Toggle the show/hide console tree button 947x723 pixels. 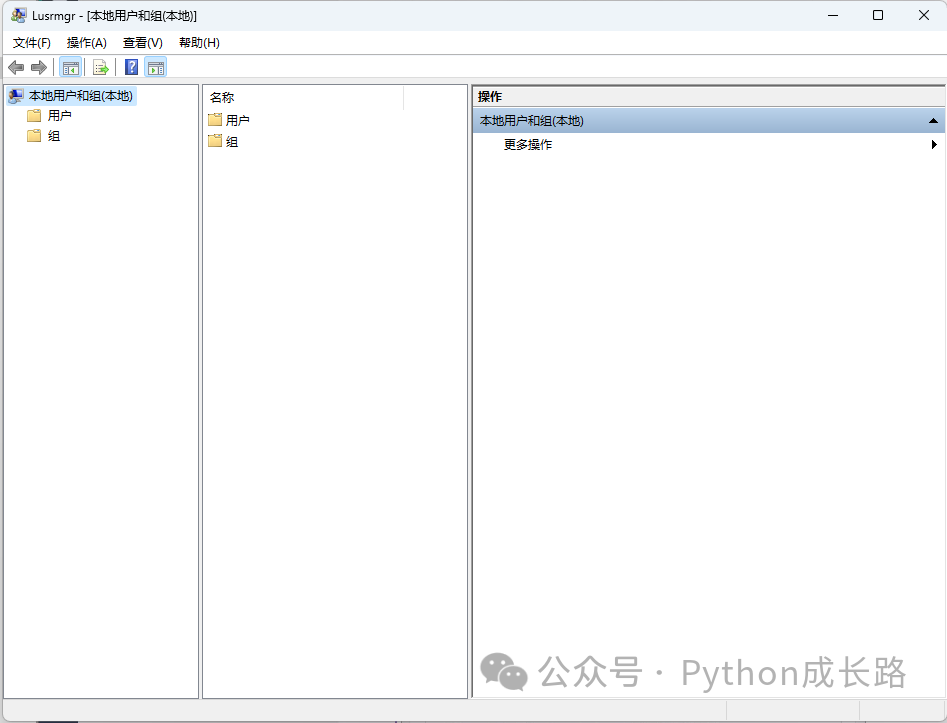coord(70,67)
